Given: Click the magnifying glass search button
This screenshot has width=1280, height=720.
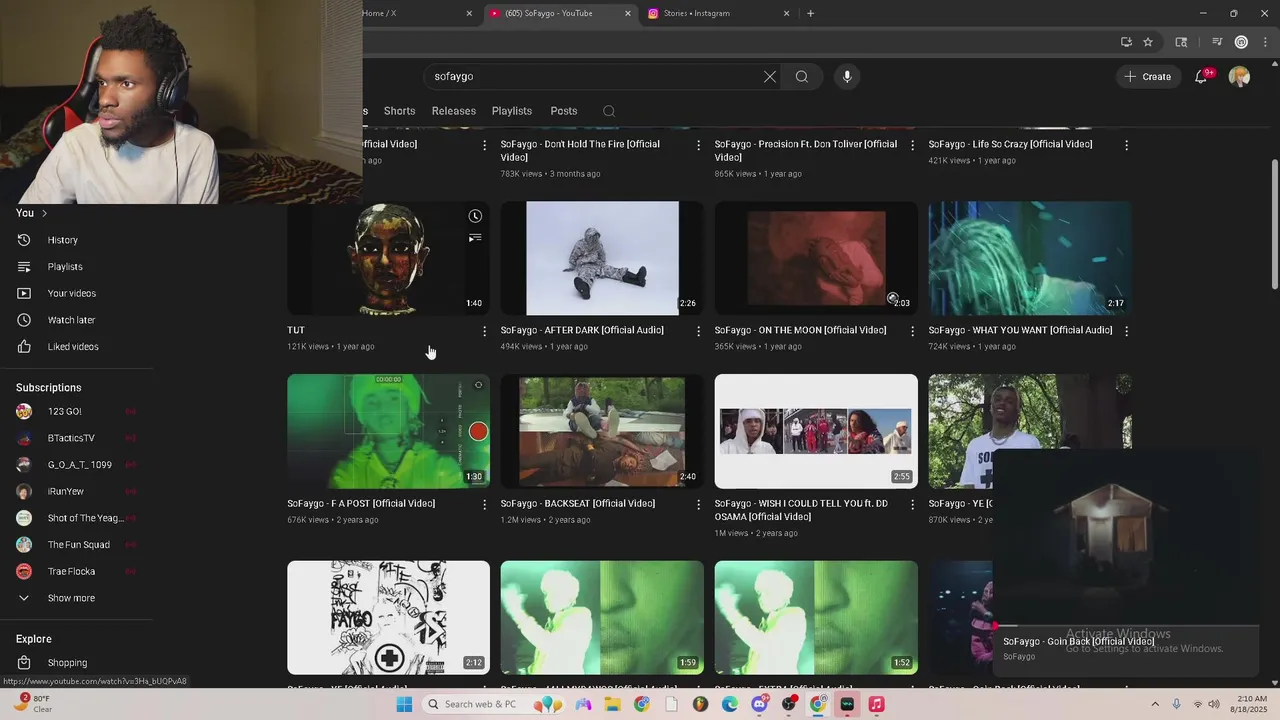Looking at the screenshot, I should click(802, 76).
